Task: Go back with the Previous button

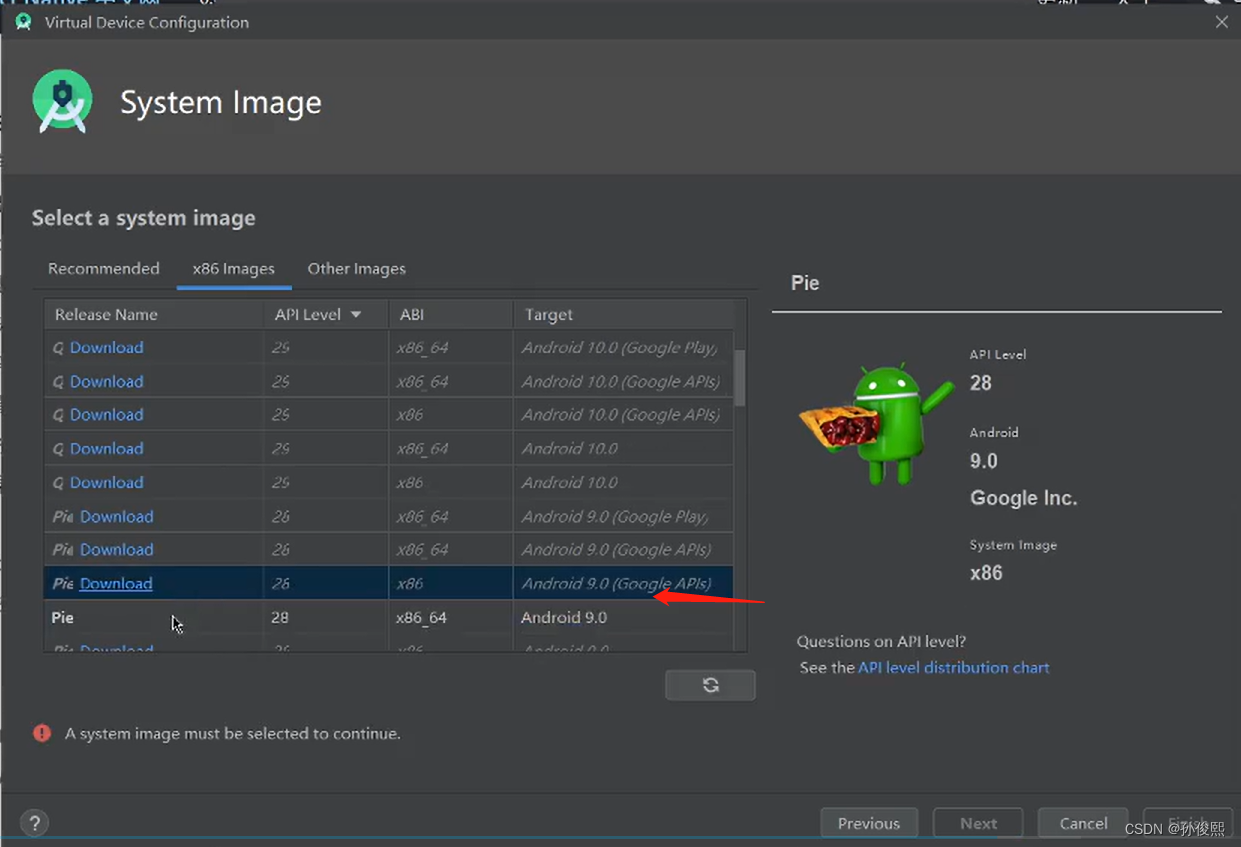Action: point(869,823)
